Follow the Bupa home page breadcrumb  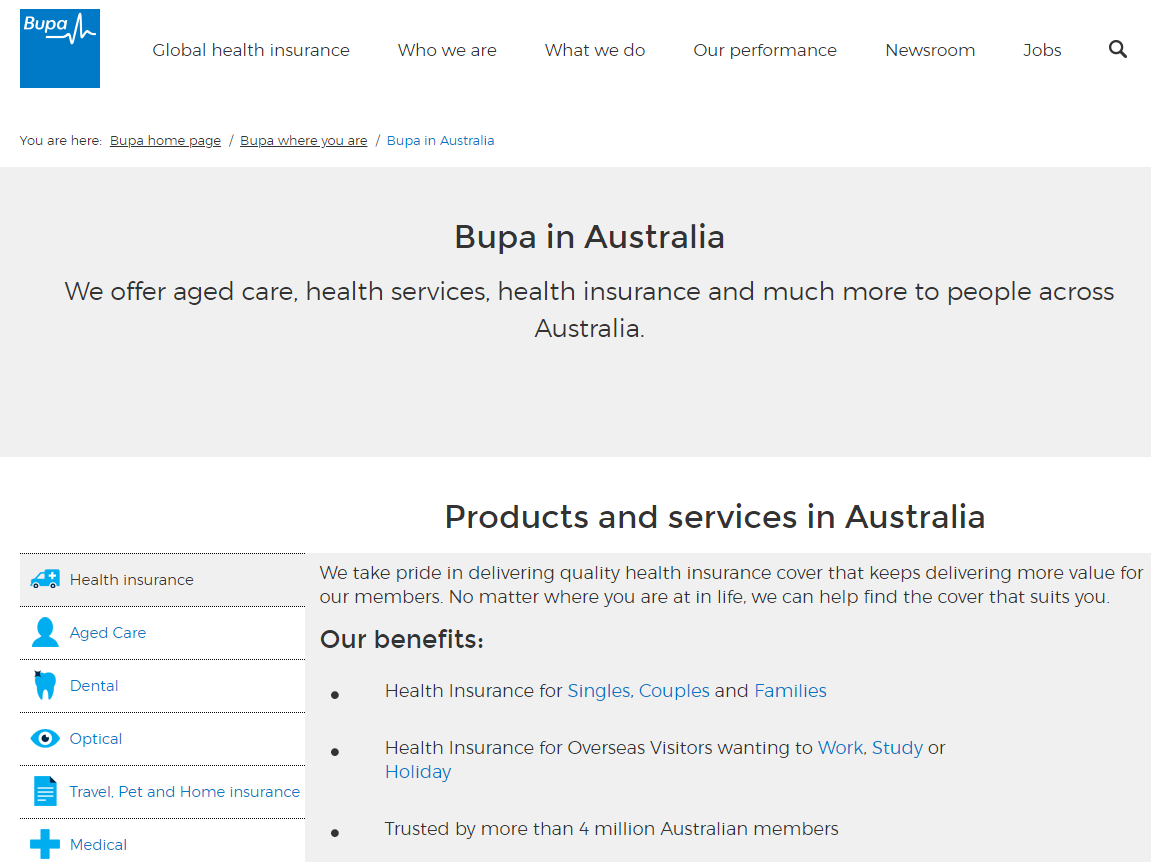tap(165, 141)
